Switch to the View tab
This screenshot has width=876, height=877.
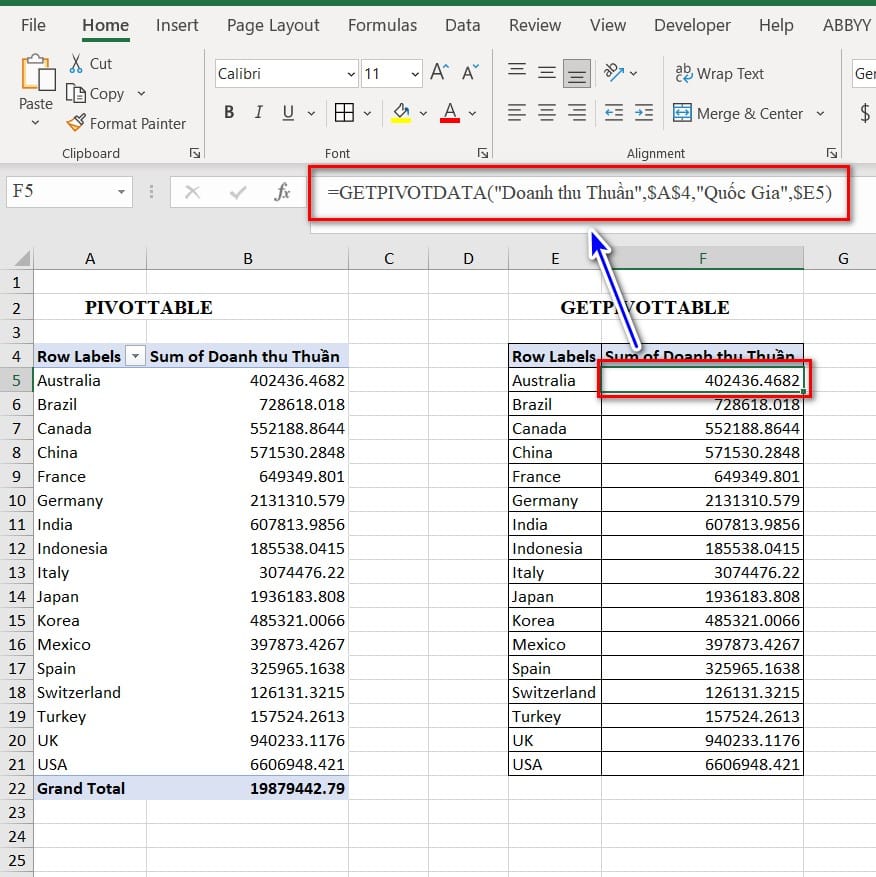coord(607,25)
